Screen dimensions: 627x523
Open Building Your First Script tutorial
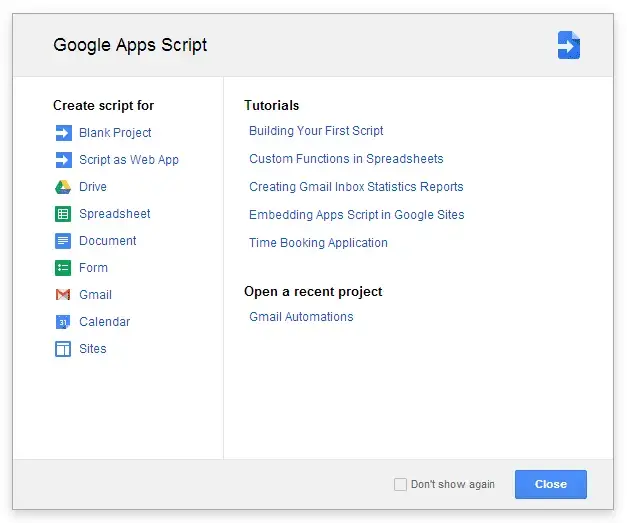click(x=316, y=131)
